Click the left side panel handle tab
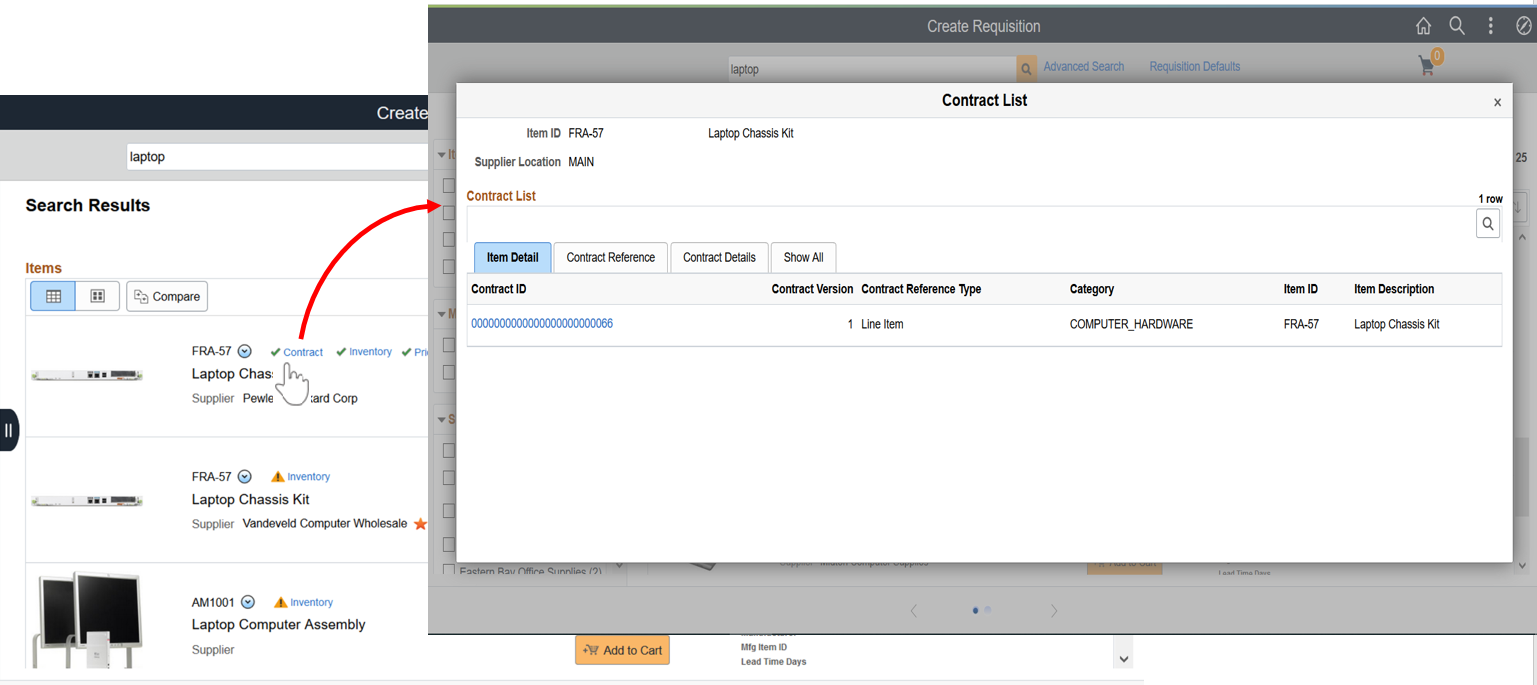This screenshot has width=1537, height=685. coord(8,430)
